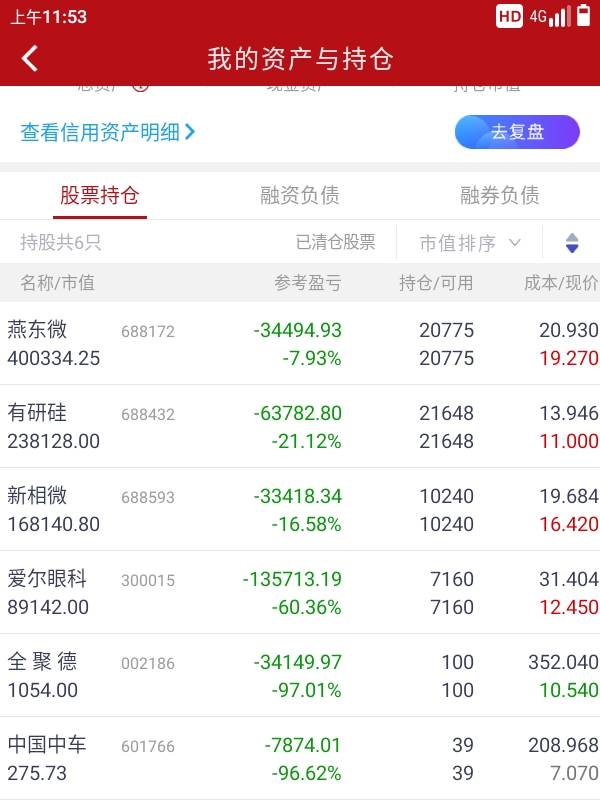The image size is (600, 800).
Task: Tap current price 12.450
Action: point(569,607)
